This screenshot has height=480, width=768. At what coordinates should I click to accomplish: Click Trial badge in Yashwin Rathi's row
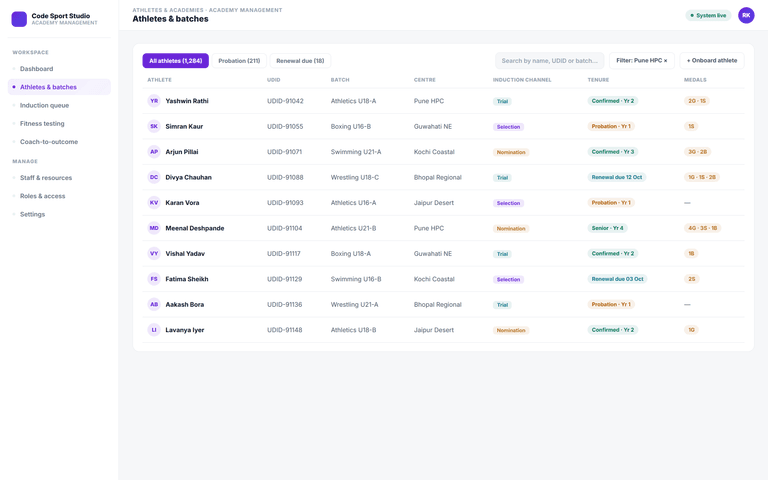coord(503,101)
